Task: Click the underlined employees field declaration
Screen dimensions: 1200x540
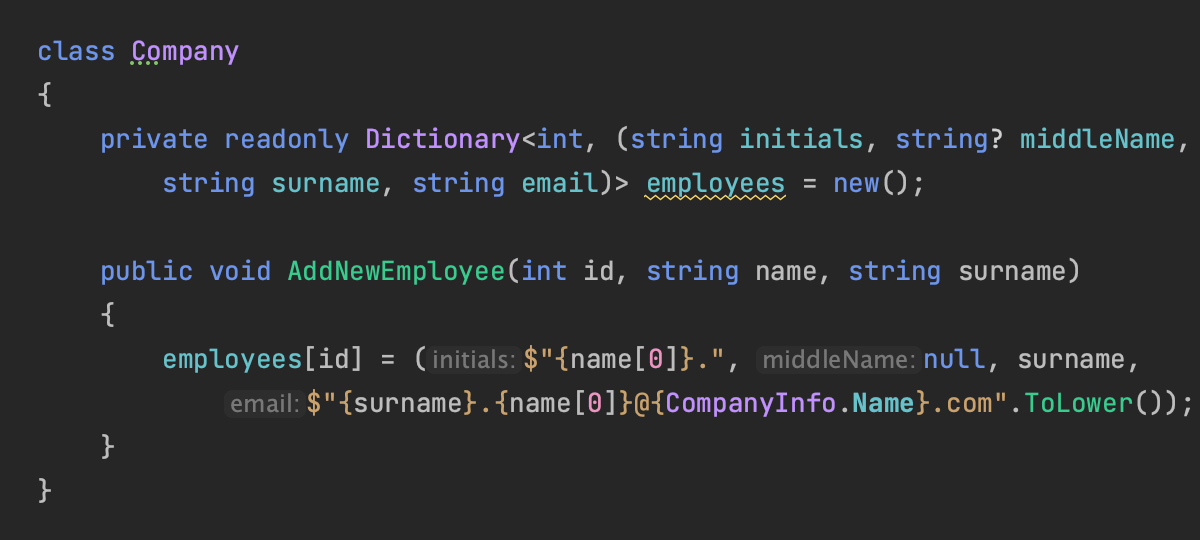Action: pos(715,183)
